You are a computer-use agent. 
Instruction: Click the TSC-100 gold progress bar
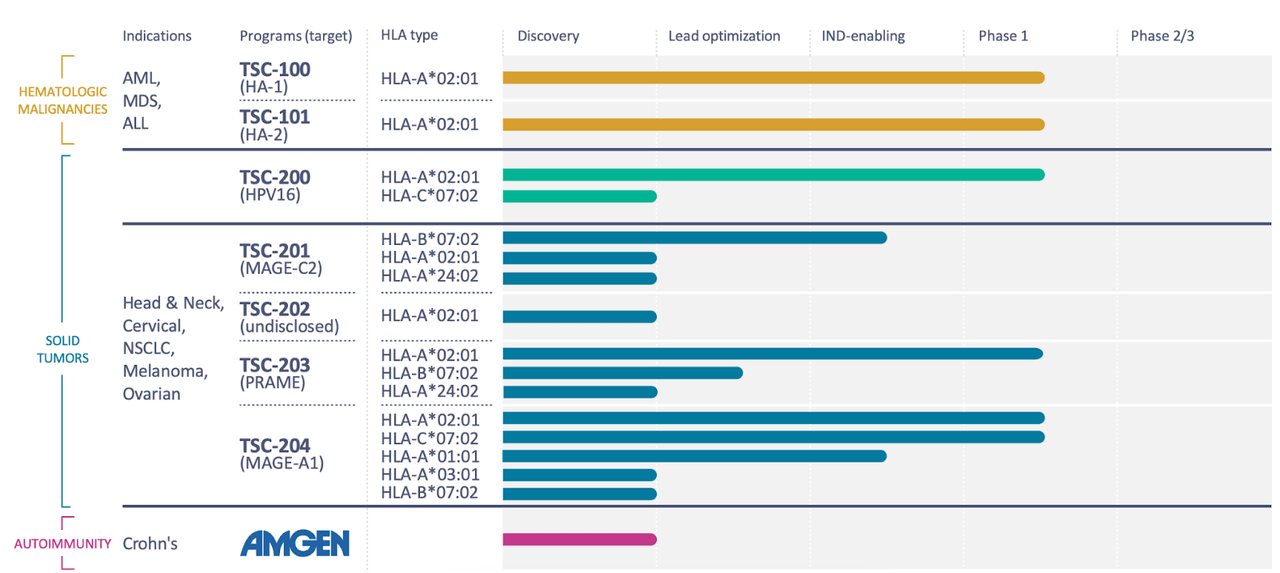773,77
